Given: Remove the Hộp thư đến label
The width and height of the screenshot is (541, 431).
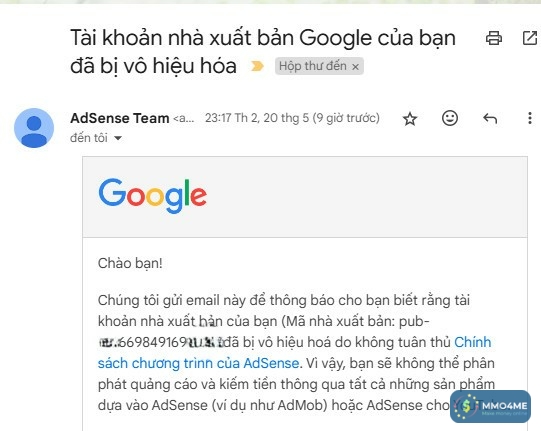Looking at the screenshot, I should coord(355,67).
